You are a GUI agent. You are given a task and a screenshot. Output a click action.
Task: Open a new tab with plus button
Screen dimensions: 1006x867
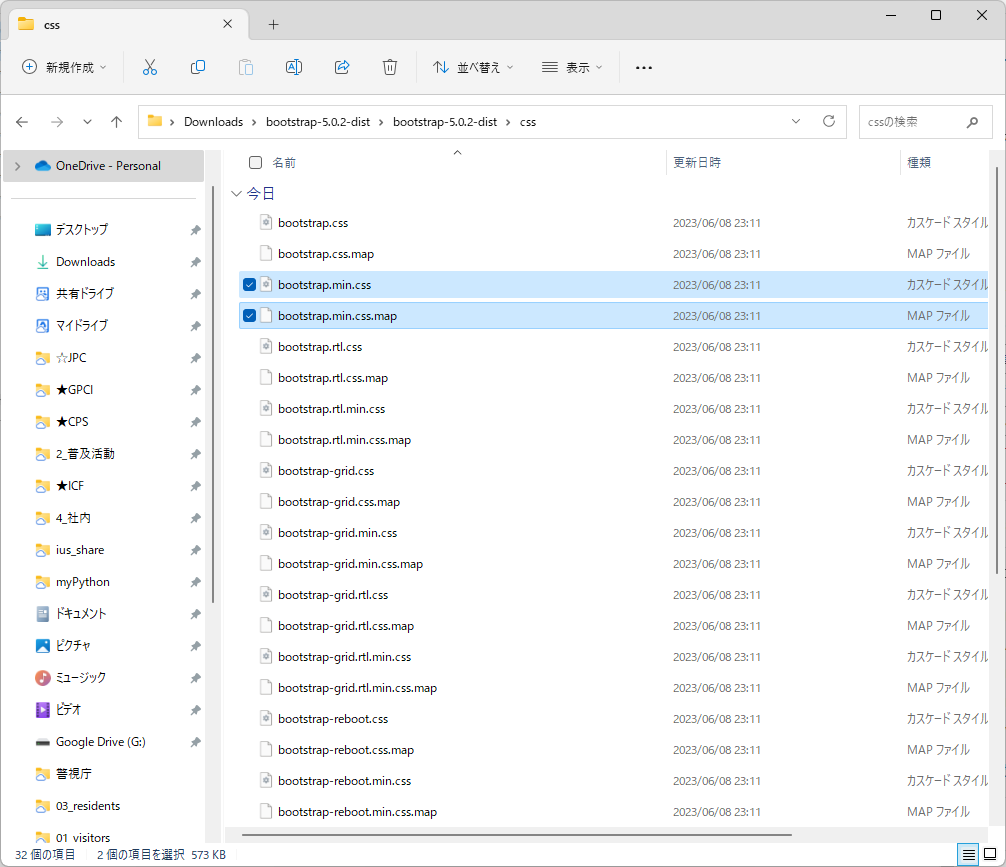pos(273,25)
